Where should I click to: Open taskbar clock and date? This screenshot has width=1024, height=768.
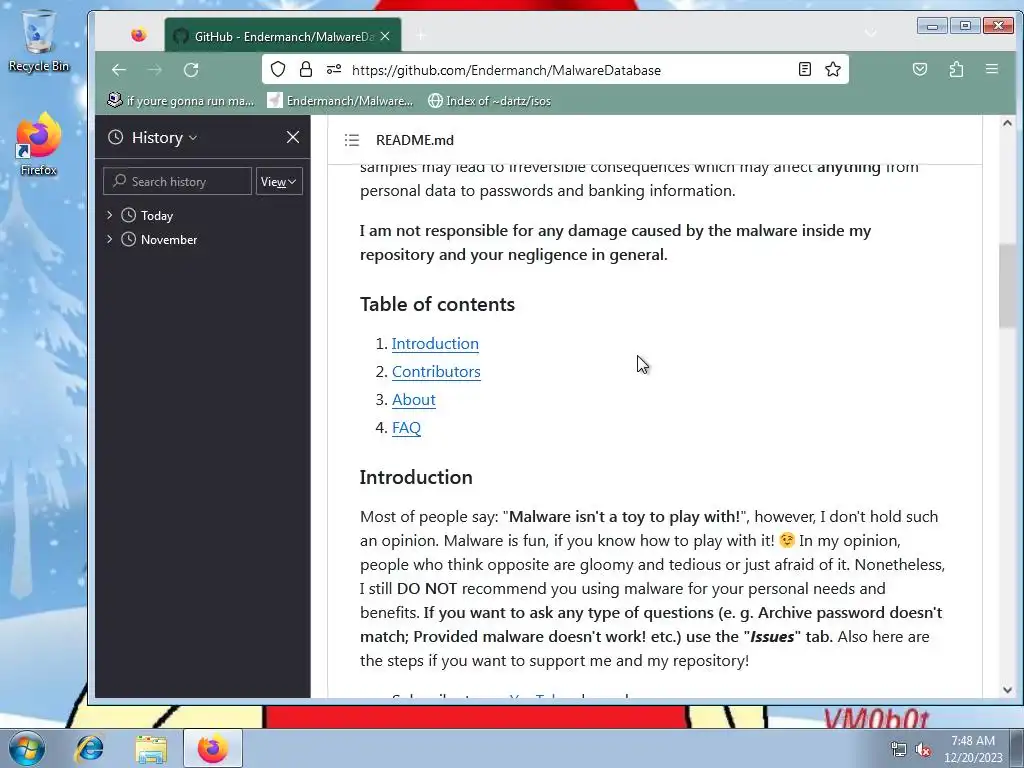[972, 749]
